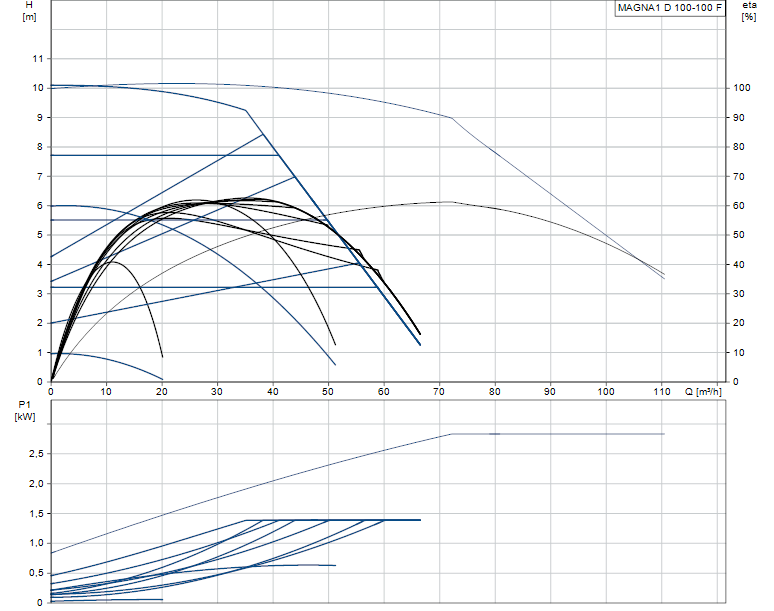The width and height of the screenshot is (774, 611).
Task: Click the 50 tick on the Q axis
Action: click(x=328, y=391)
